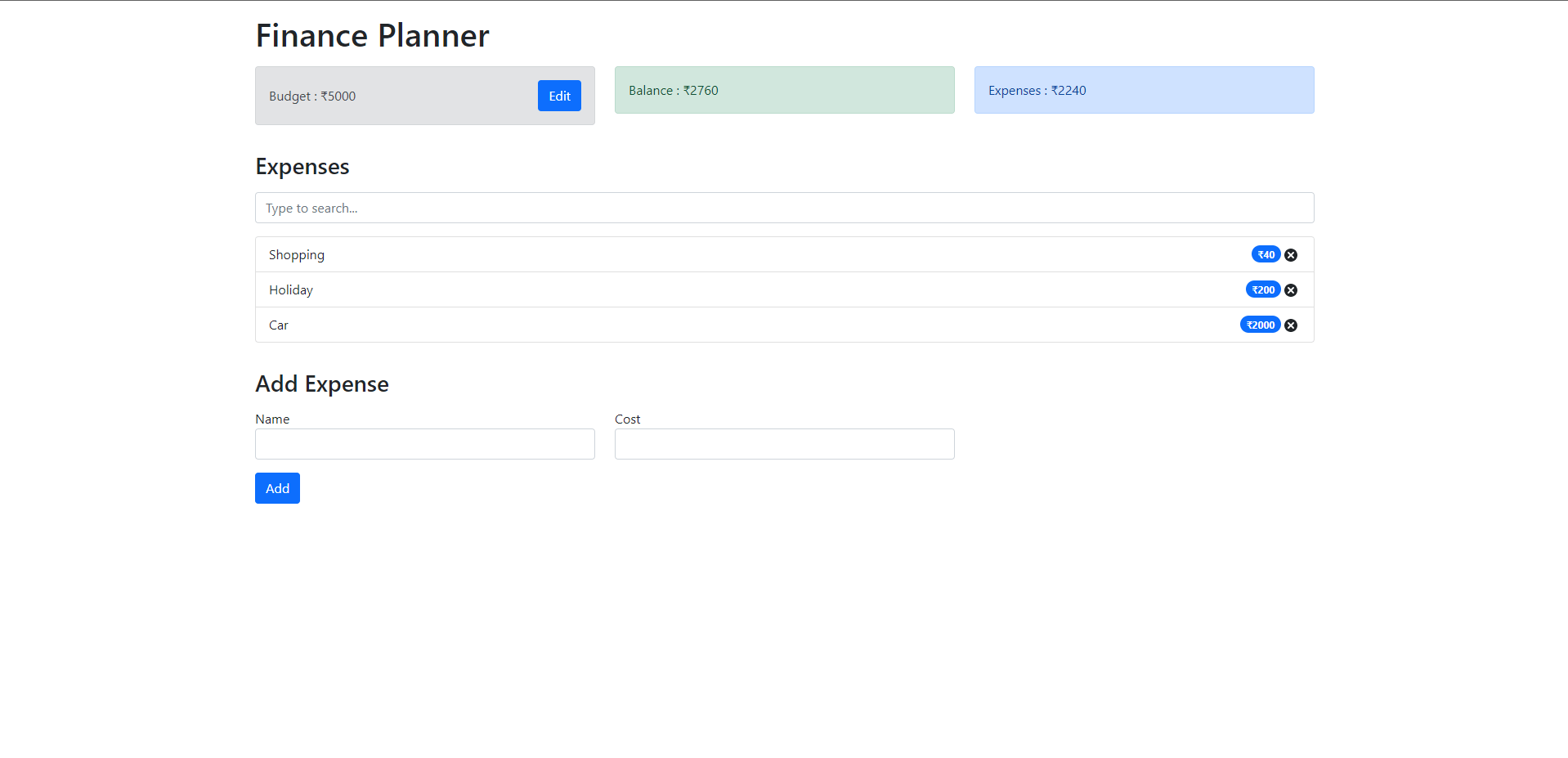Select the Holiday expense name
This screenshot has width=1568, height=758.
click(x=291, y=290)
